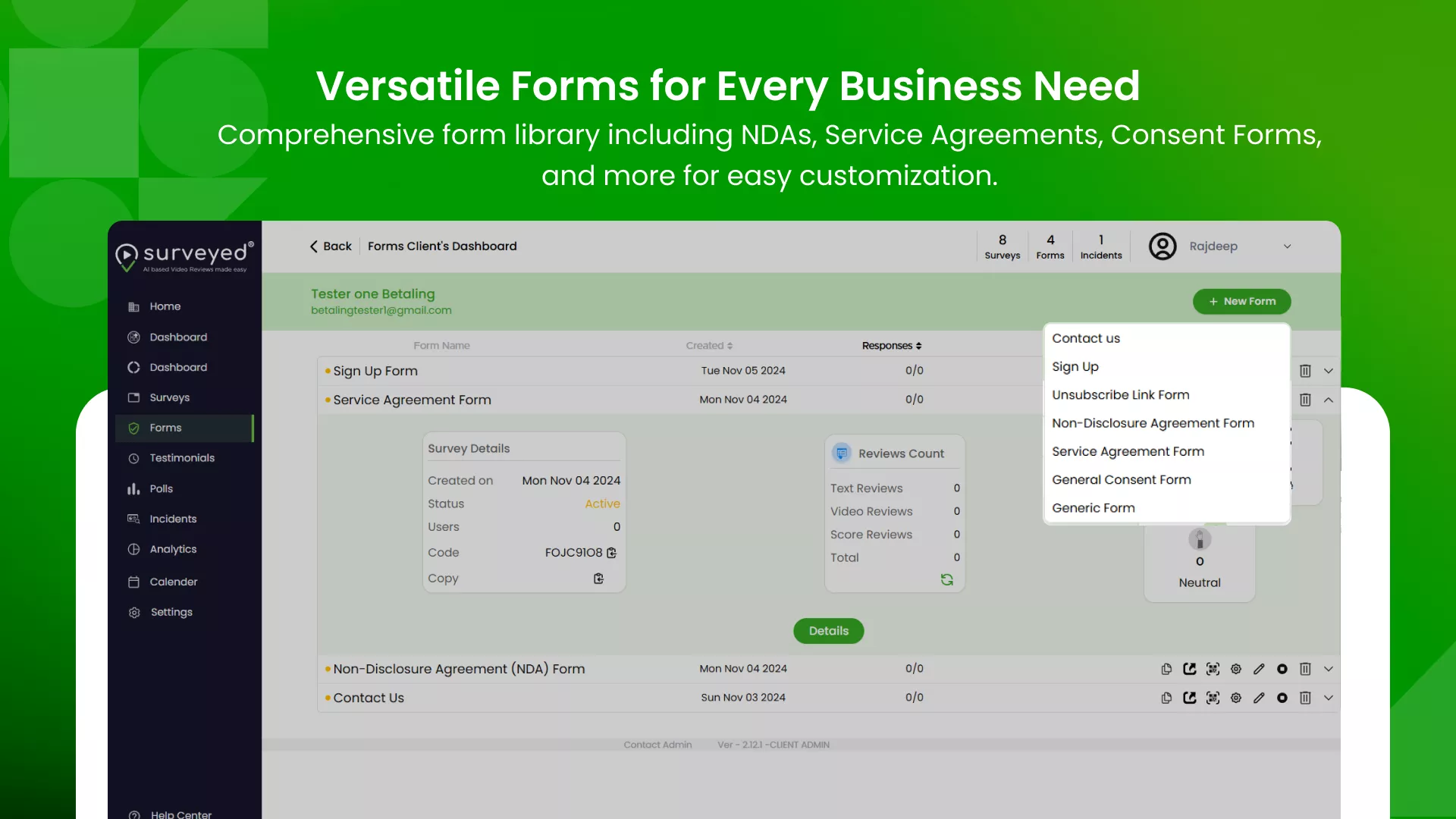This screenshot has height=819, width=1456.
Task: Collapse the Service Agreement Form row
Action: (x=1329, y=400)
